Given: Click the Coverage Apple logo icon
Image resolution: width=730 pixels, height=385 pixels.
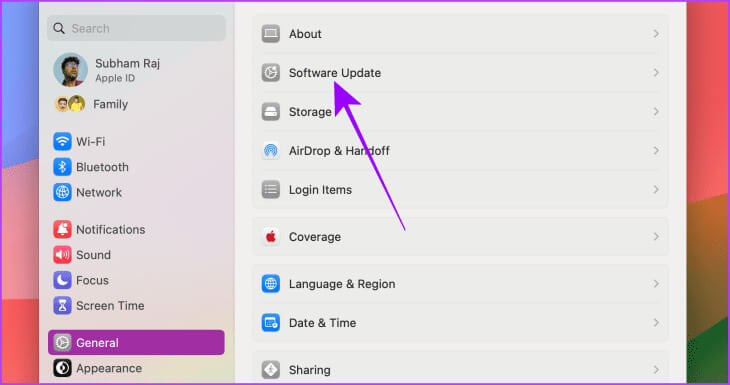Looking at the screenshot, I should pyautogui.click(x=270, y=236).
